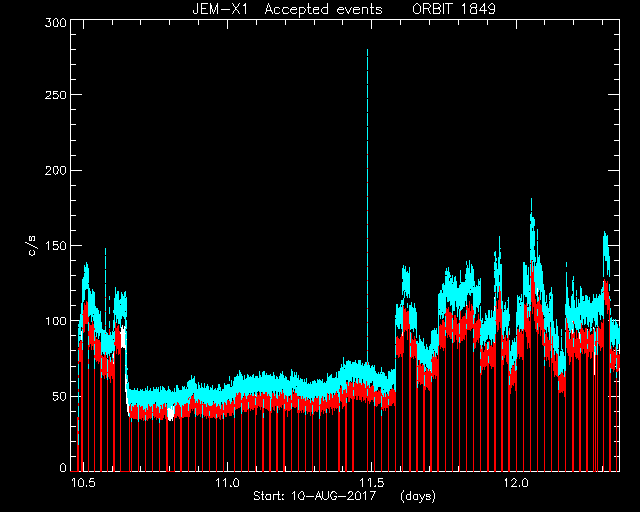Click the (days) unit label
This screenshot has width=640, height=512.
[x=418, y=496]
